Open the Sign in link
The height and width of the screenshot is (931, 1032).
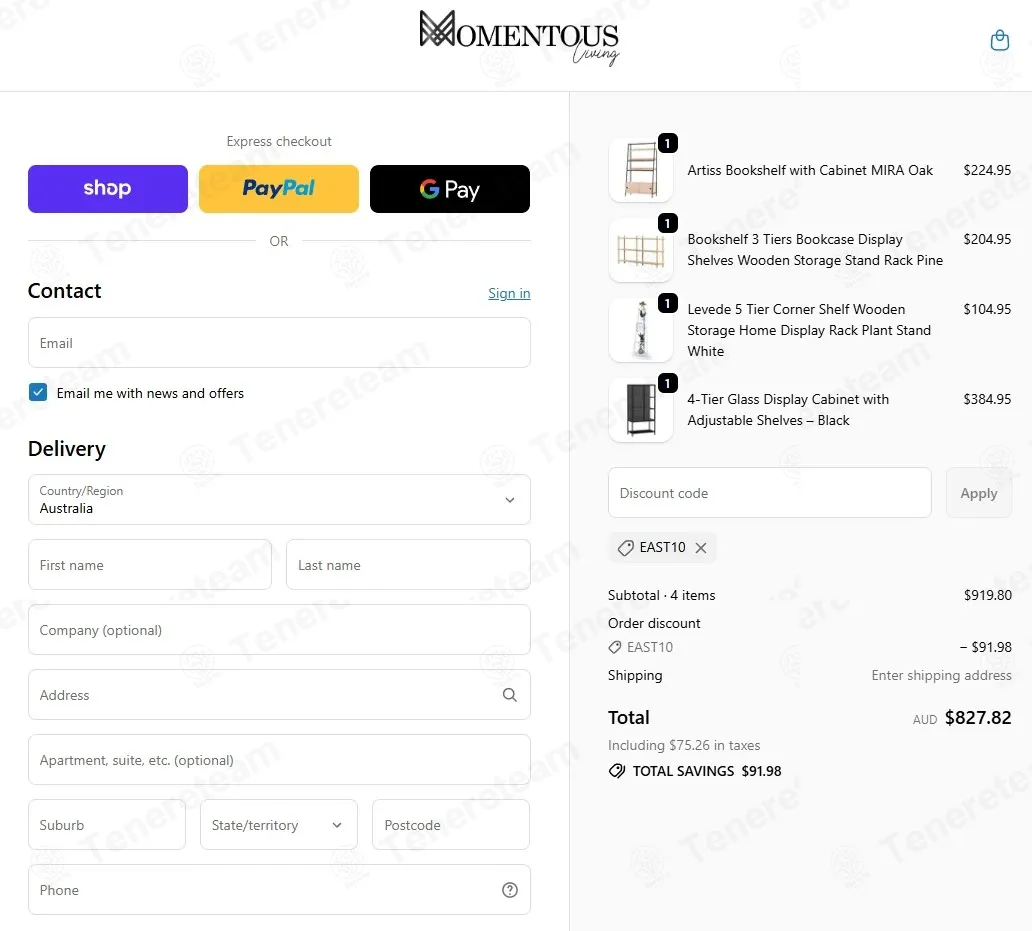509,293
